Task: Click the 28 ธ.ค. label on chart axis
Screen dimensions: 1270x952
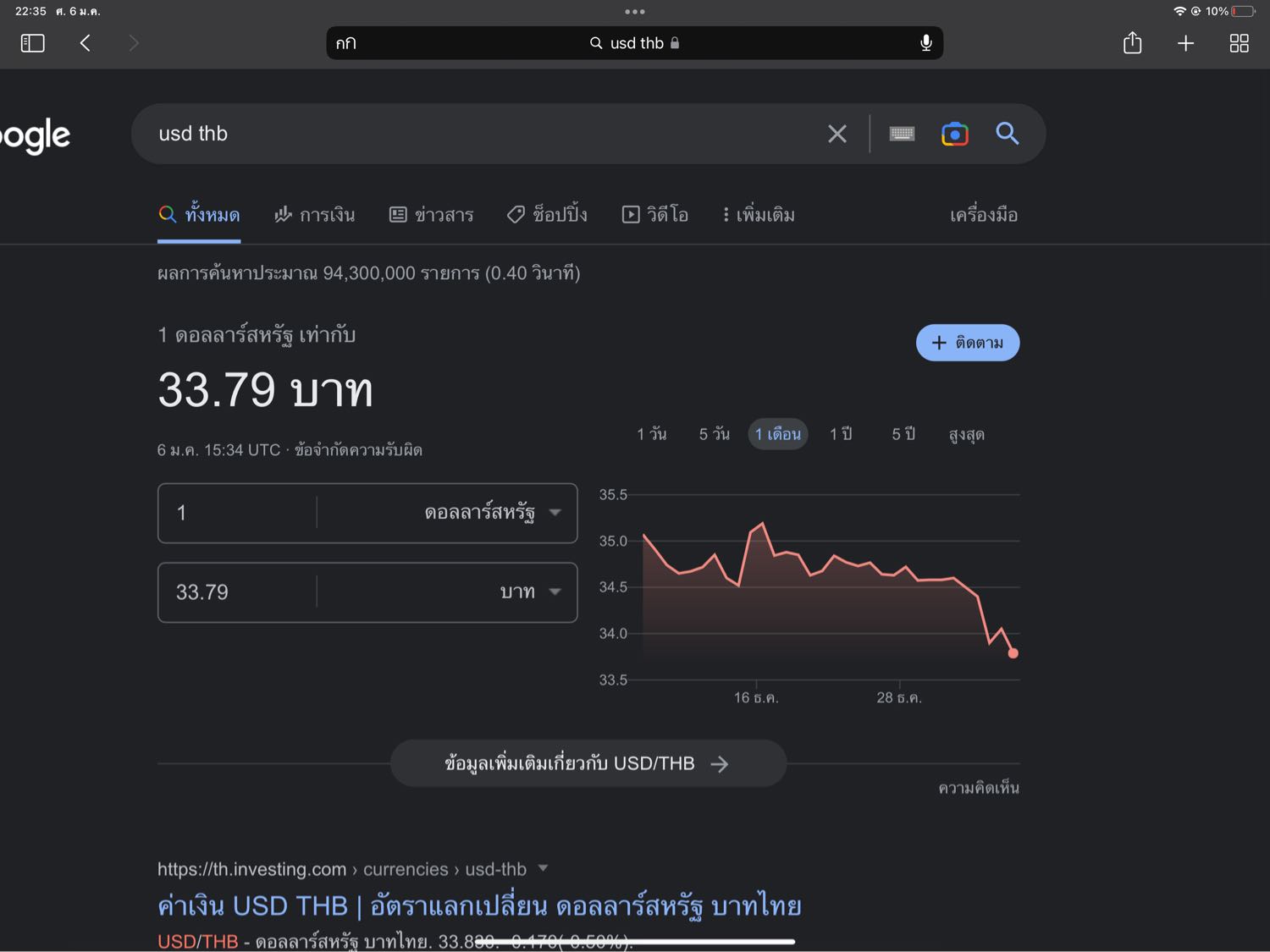Action: (899, 698)
